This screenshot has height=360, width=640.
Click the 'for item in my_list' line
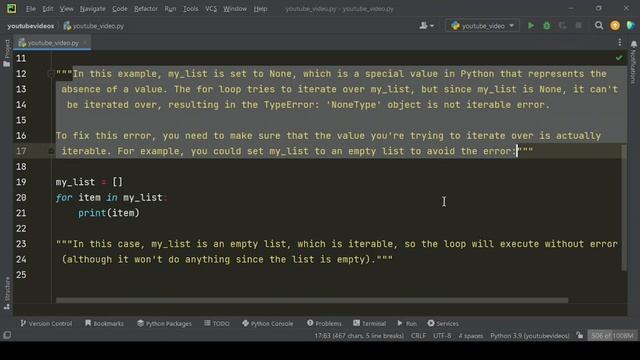point(111,198)
